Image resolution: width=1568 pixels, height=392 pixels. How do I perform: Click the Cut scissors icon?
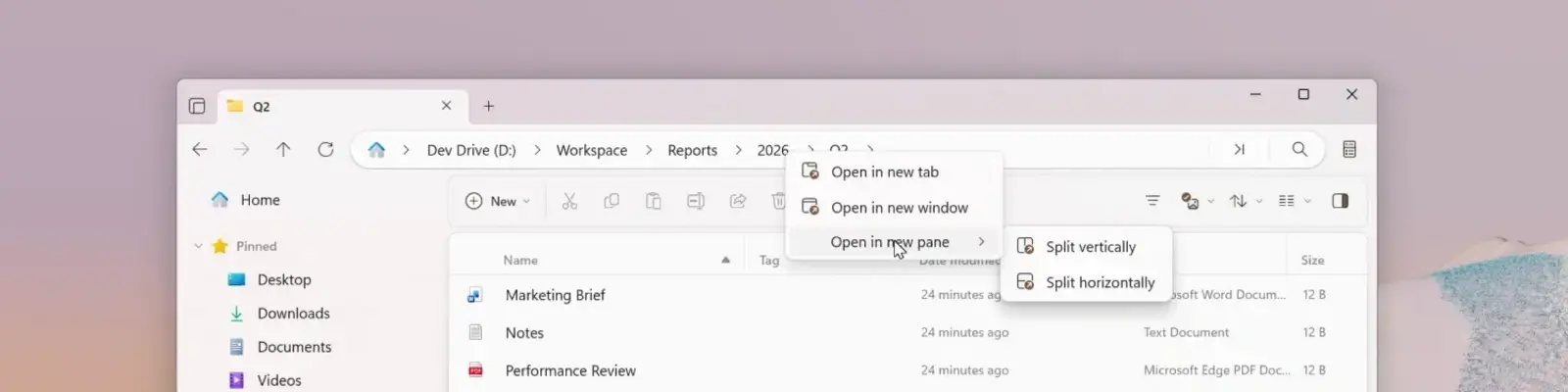click(569, 201)
